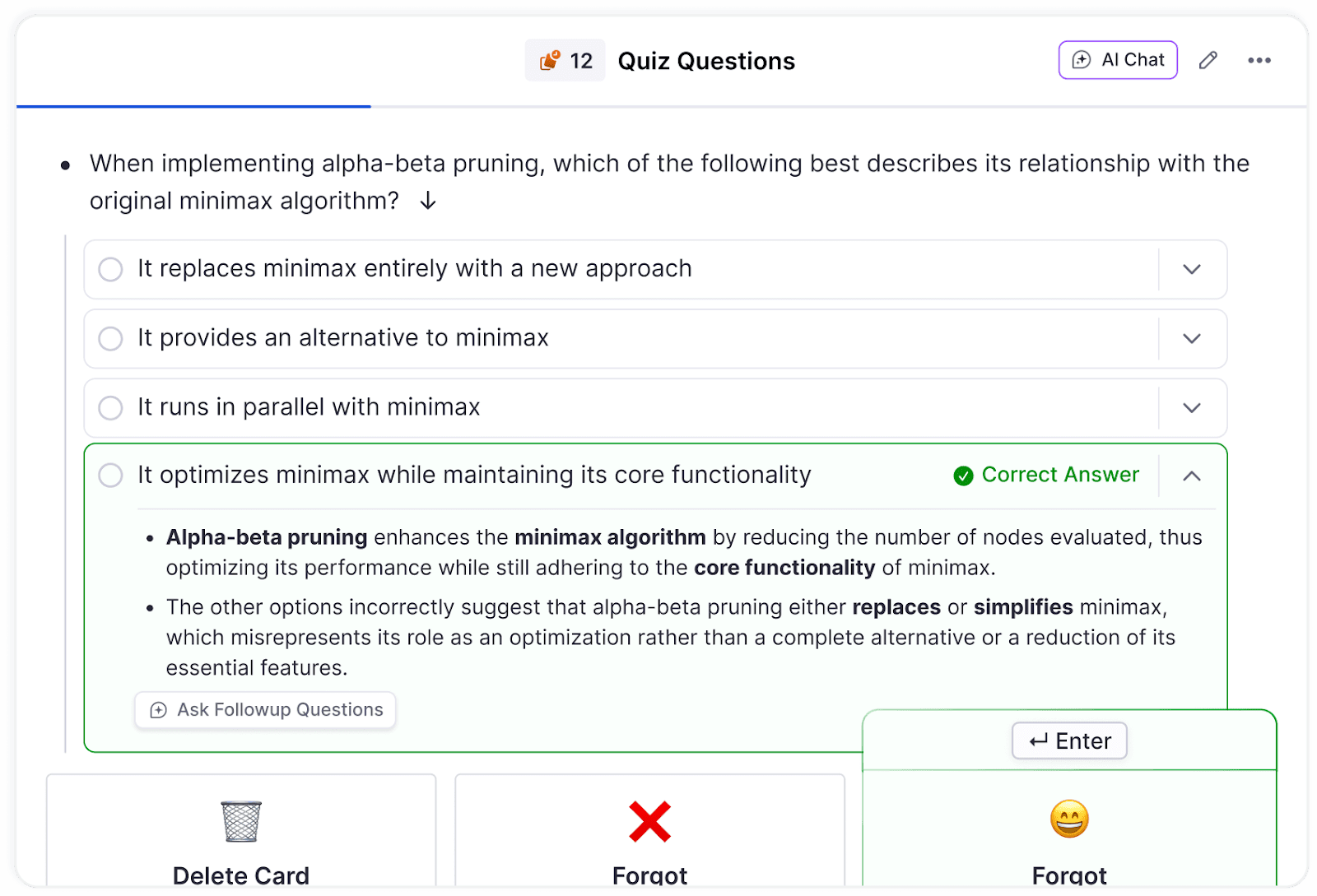Screen dimensions: 1317x896
Task: Click the down arrow after the question text
Action: point(428,201)
